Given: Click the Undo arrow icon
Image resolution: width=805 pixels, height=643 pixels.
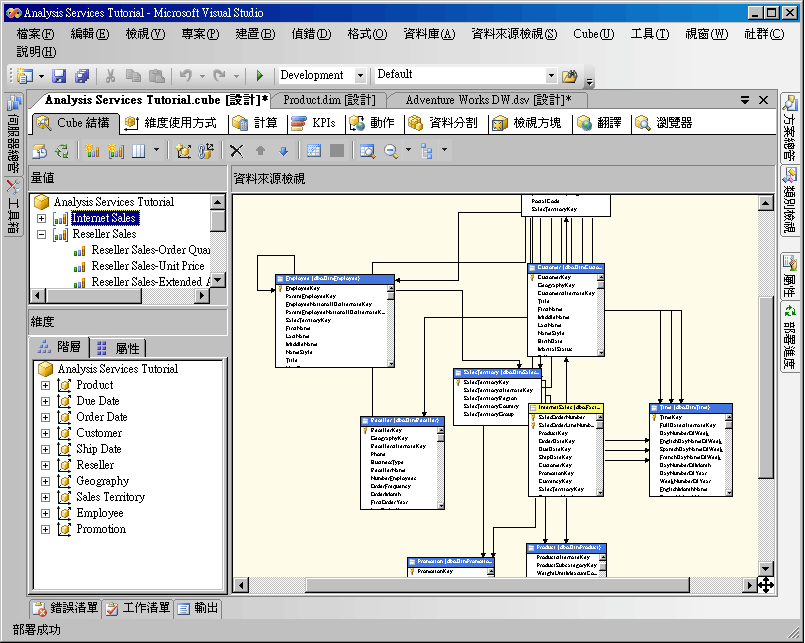Looking at the screenshot, I should tap(185, 76).
